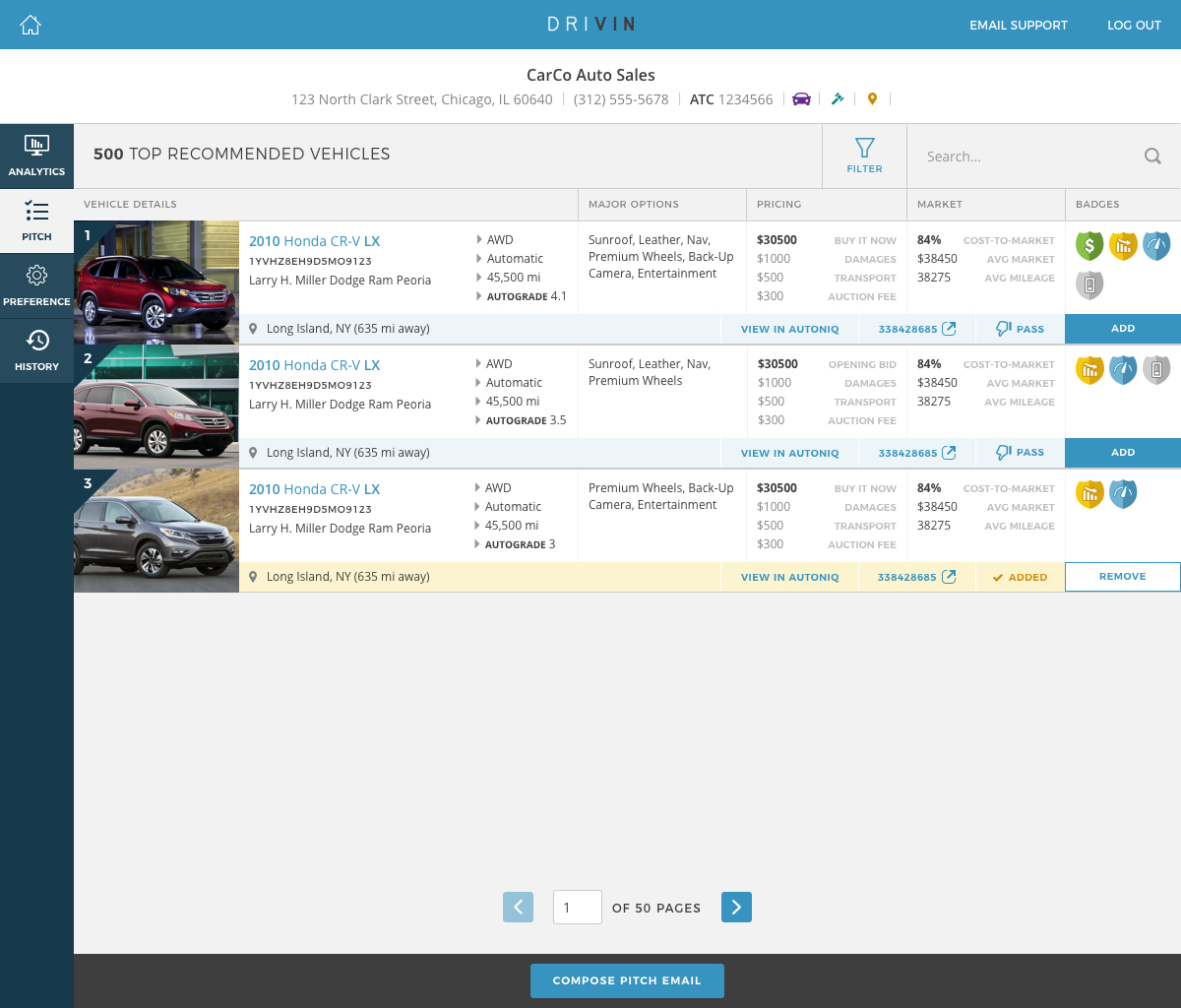Expand the Automatic detail for vehicle 1

coord(510,258)
